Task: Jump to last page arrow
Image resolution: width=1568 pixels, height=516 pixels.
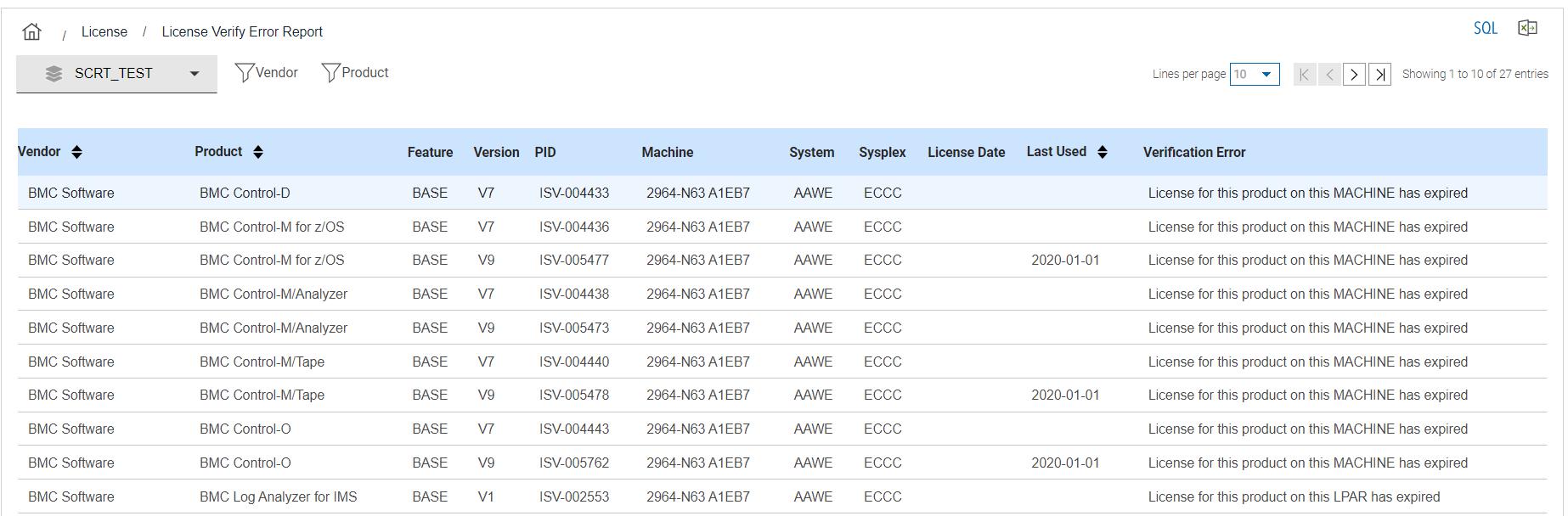Action: pyautogui.click(x=1380, y=75)
